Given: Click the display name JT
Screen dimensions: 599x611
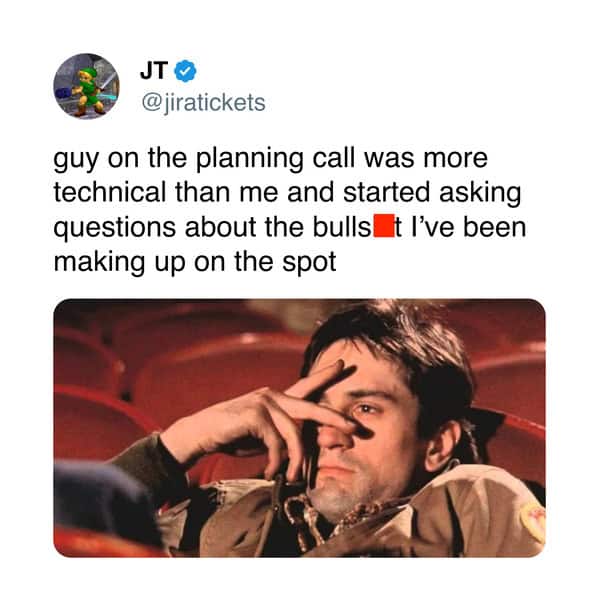Looking at the screenshot, I should [154, 71].
